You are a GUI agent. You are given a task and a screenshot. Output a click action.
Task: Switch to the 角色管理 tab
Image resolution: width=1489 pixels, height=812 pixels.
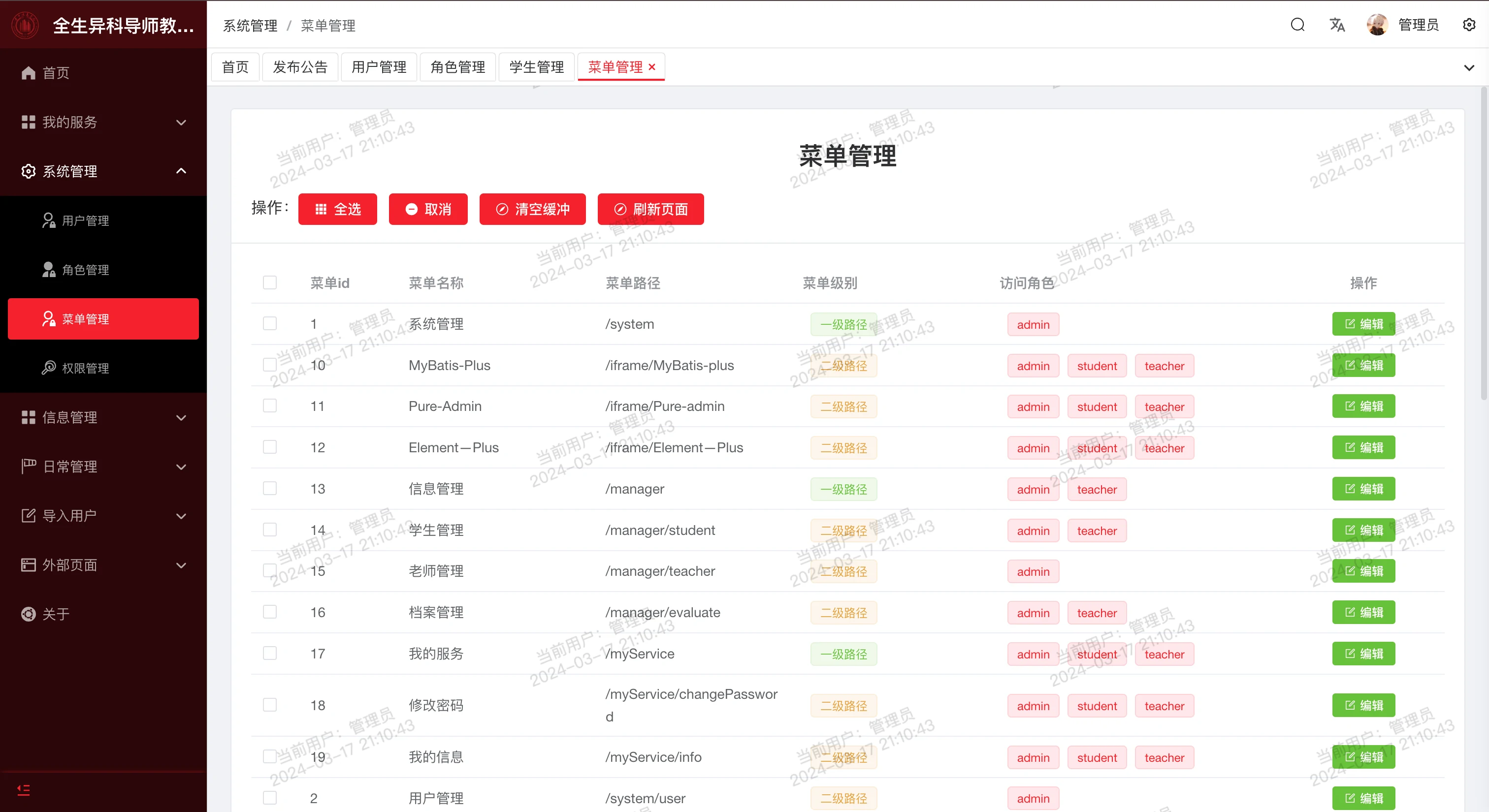pyautogui.click(x=457, y=67)
